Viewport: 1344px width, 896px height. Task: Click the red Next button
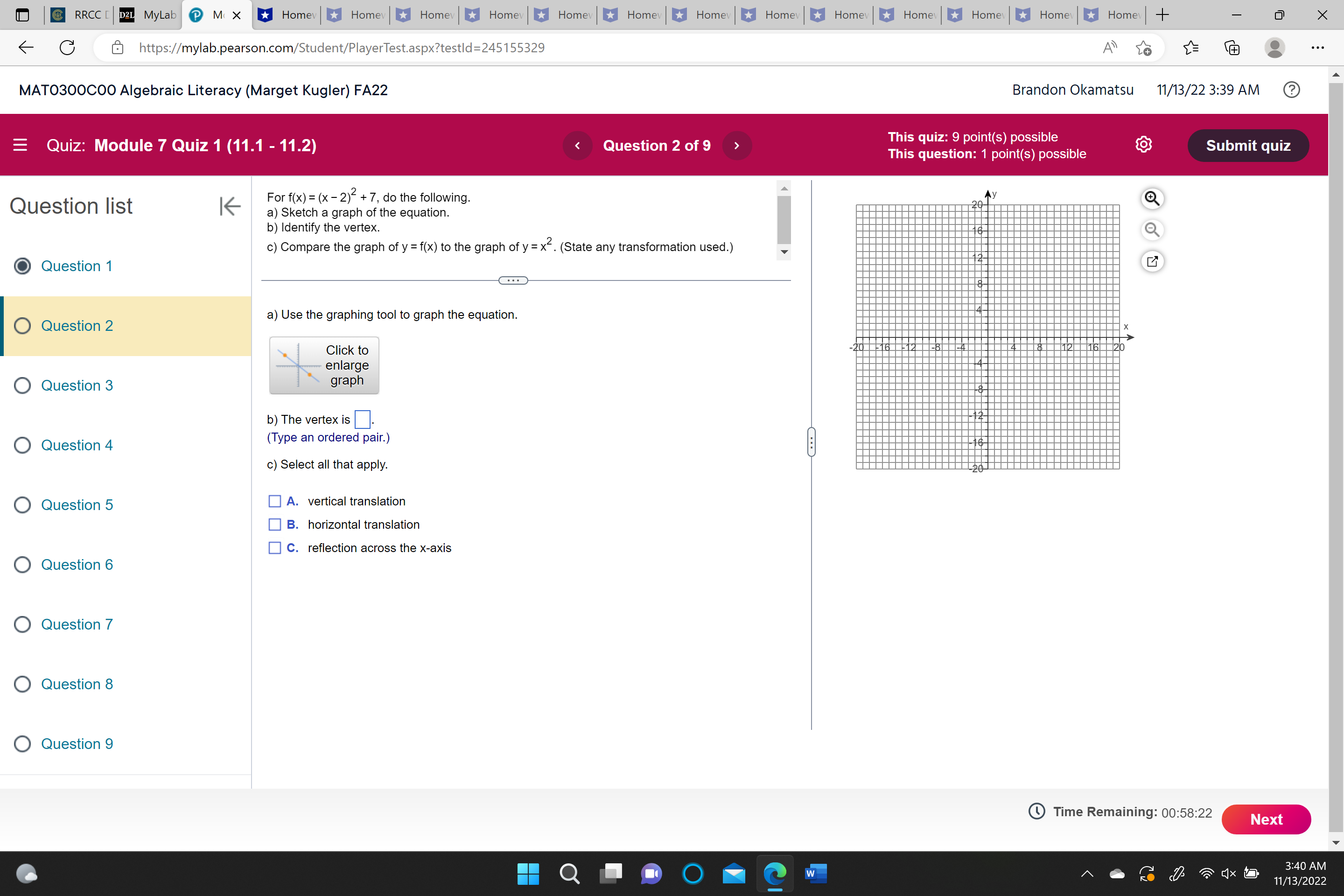1266,819
